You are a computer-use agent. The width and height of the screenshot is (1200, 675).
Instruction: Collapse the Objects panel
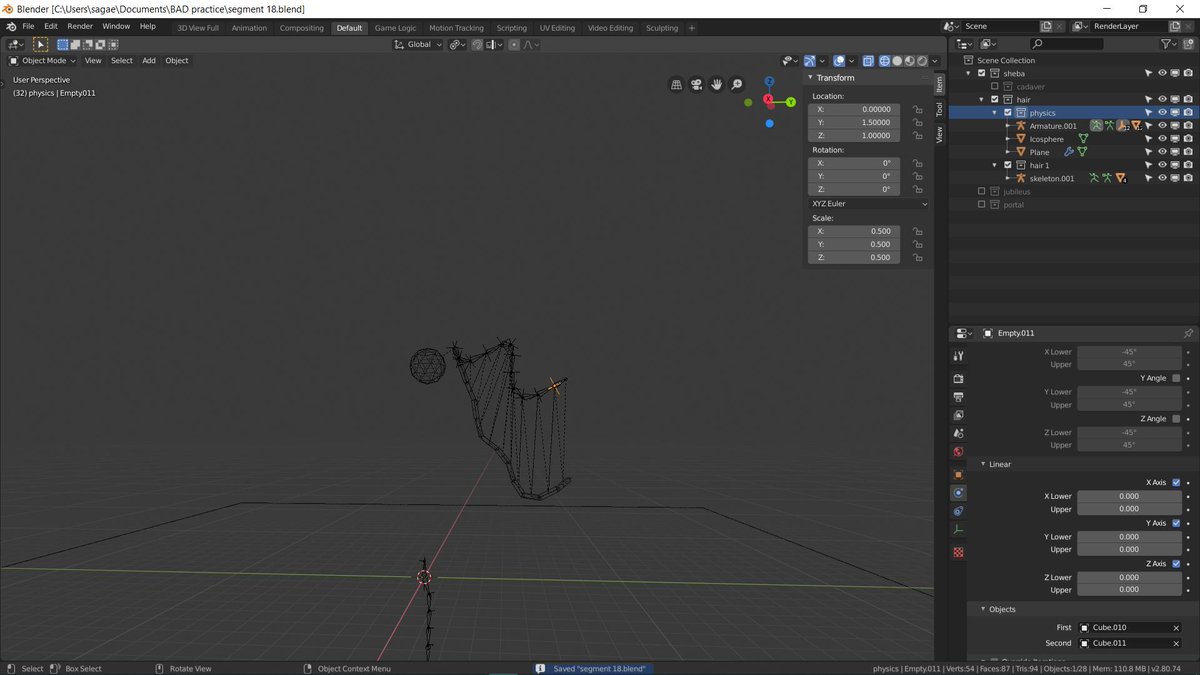pyautogui.click(x=983, y=609)
